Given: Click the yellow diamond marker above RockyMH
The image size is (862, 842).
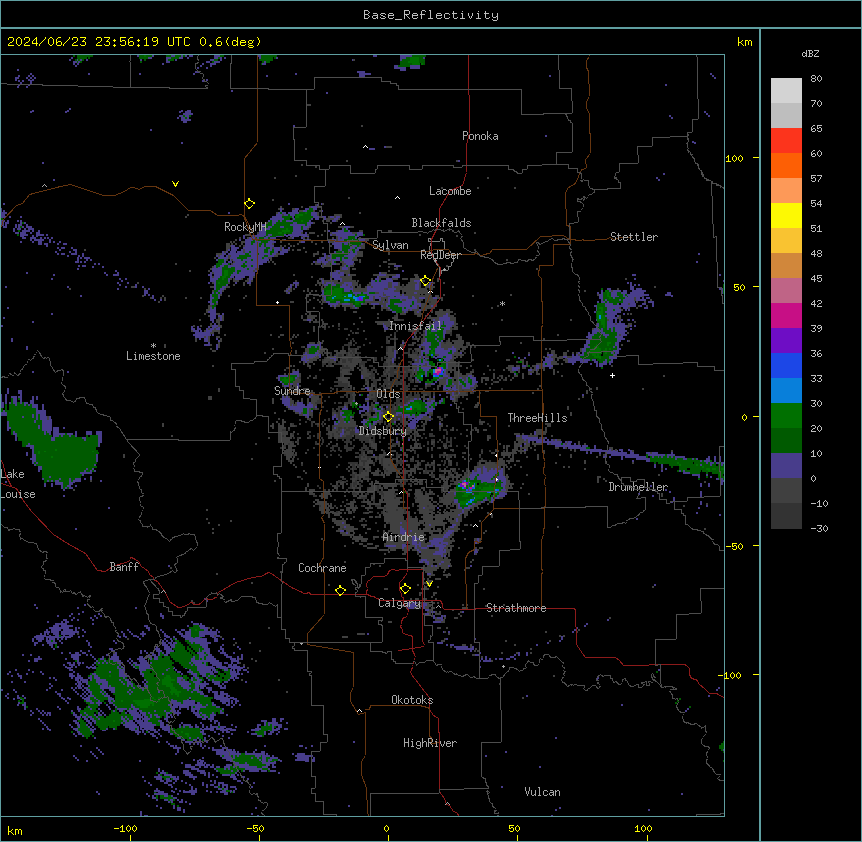Looking at the screenshot, I should pos(249,204).
